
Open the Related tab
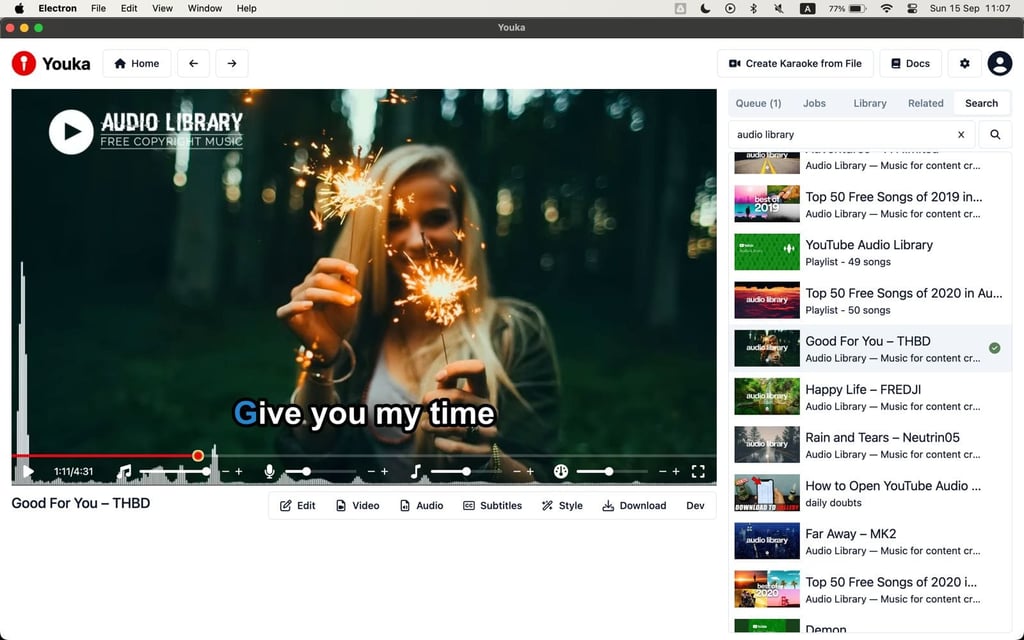pos(925,103)
